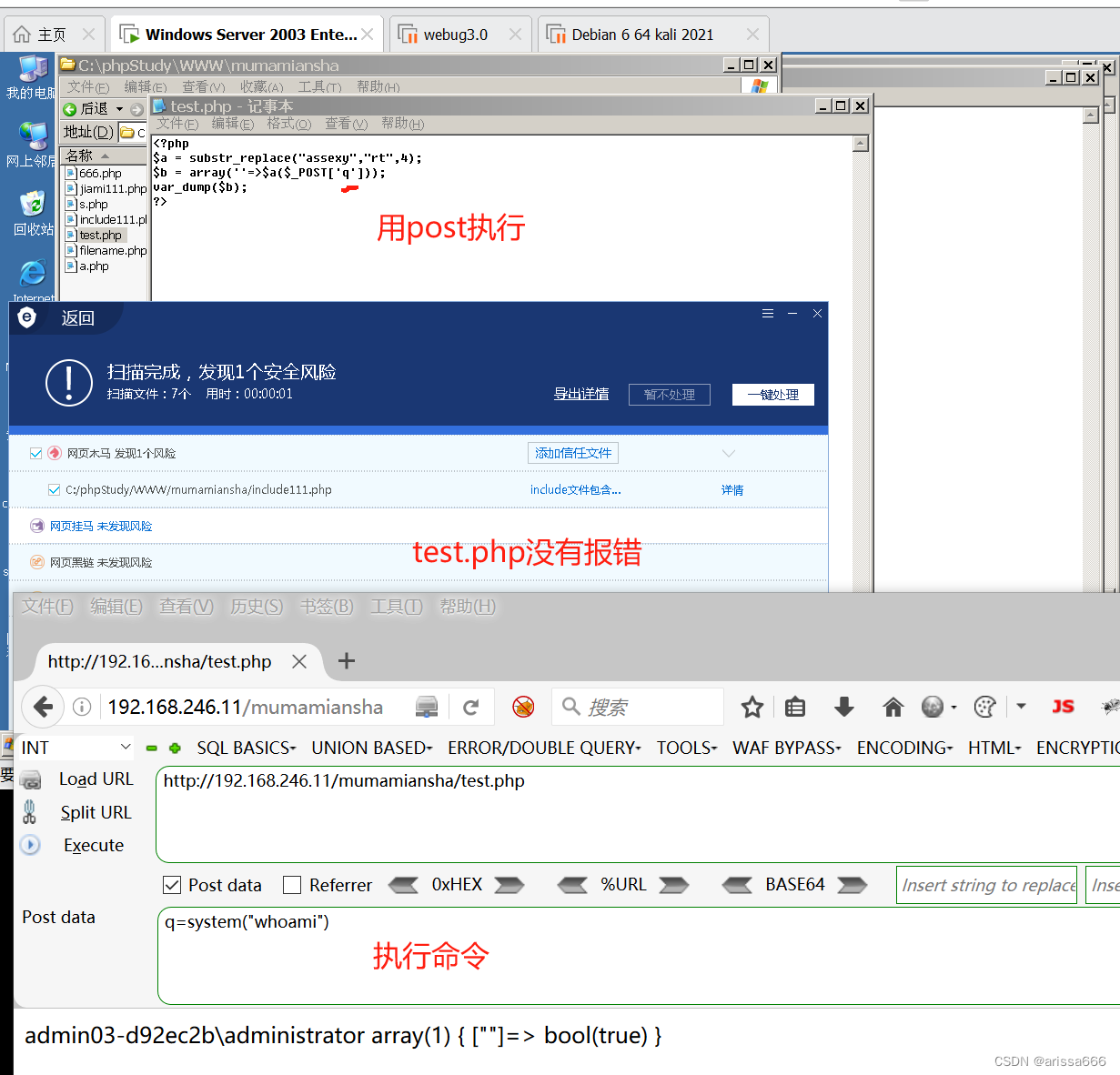Image resolution: width=1120 pixels, height=1075 pixels.
Task: Expand the SQL BASICS dropdown menu
Action: [x=247, y=748]
